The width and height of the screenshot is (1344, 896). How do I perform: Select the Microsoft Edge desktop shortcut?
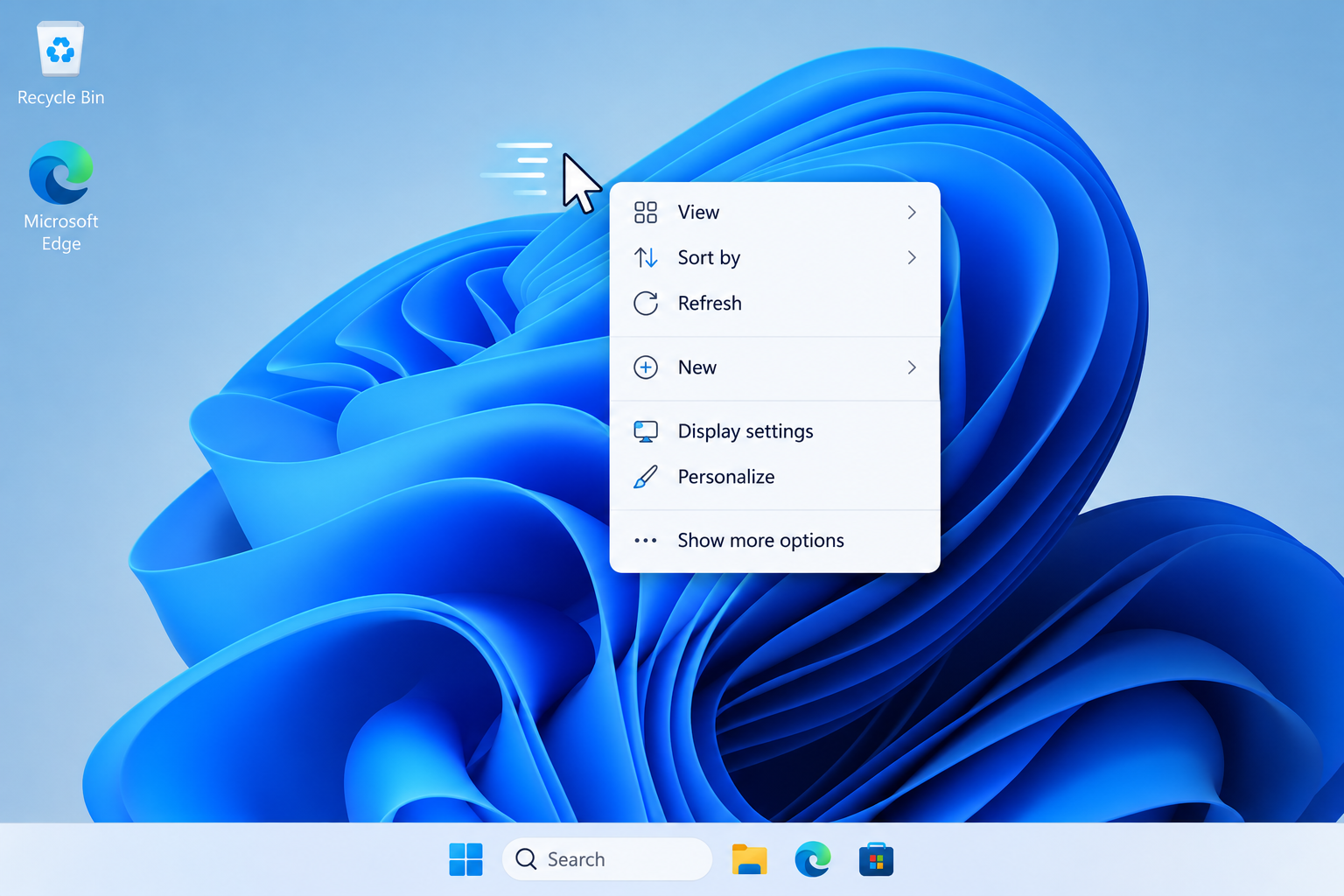60,196
